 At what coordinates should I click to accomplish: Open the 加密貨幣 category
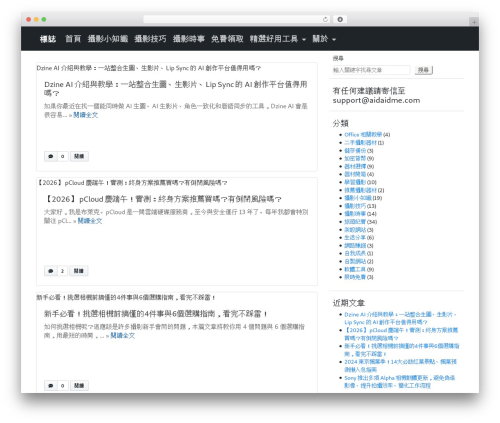[x=355, y=158]
